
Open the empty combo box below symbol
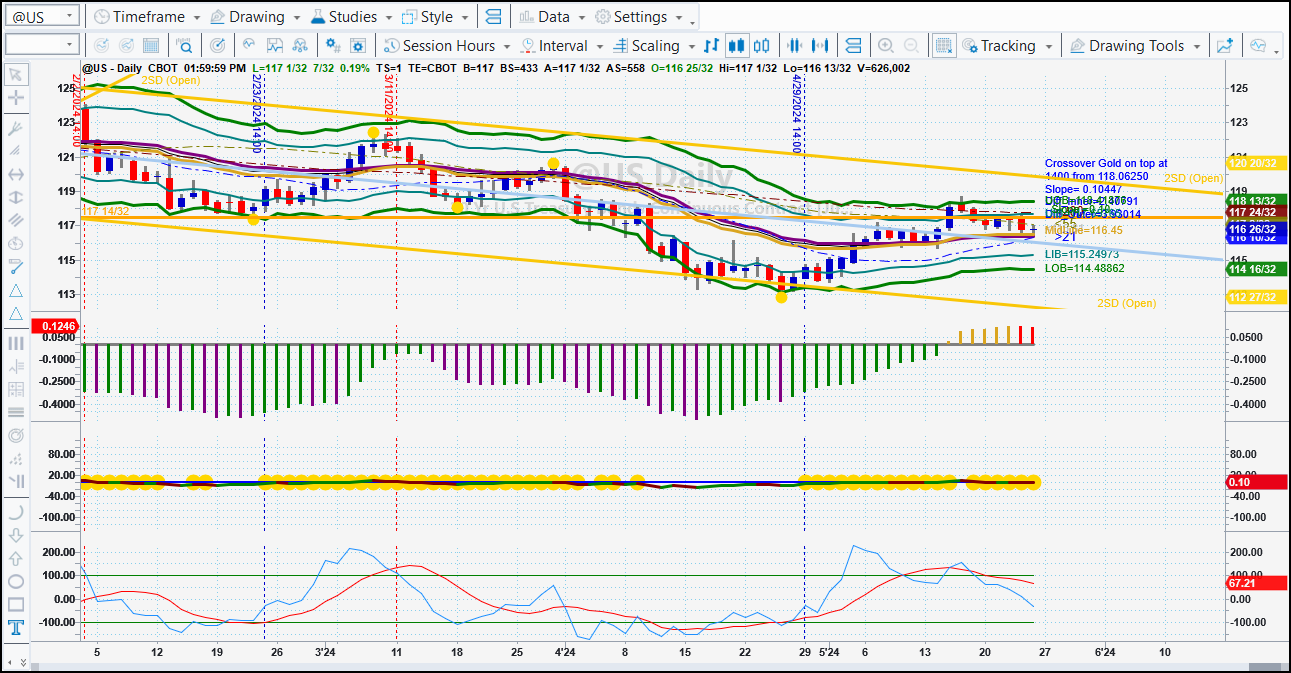42,45
